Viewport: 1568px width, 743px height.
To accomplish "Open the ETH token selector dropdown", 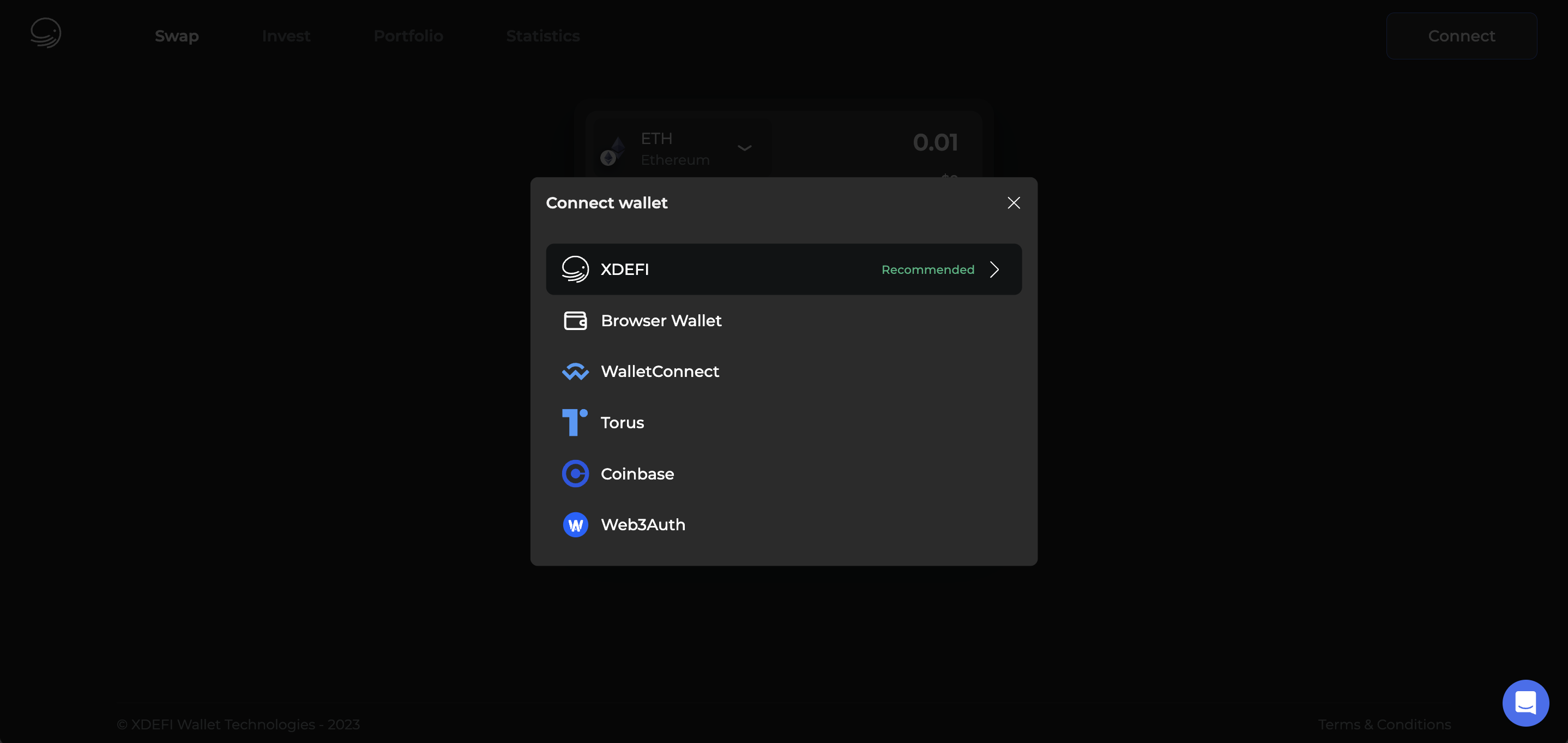I will 744,148.
